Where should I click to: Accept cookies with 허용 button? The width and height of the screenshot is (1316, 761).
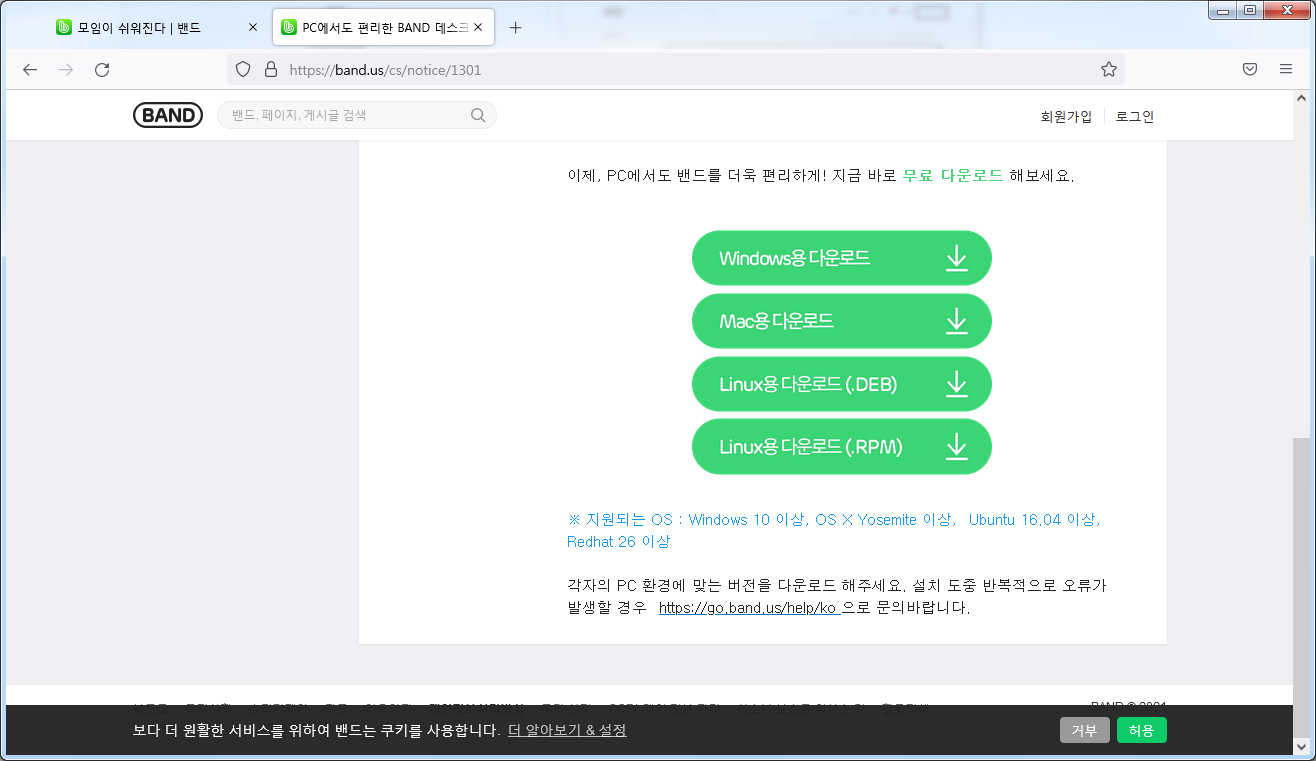coord(1141,730)
